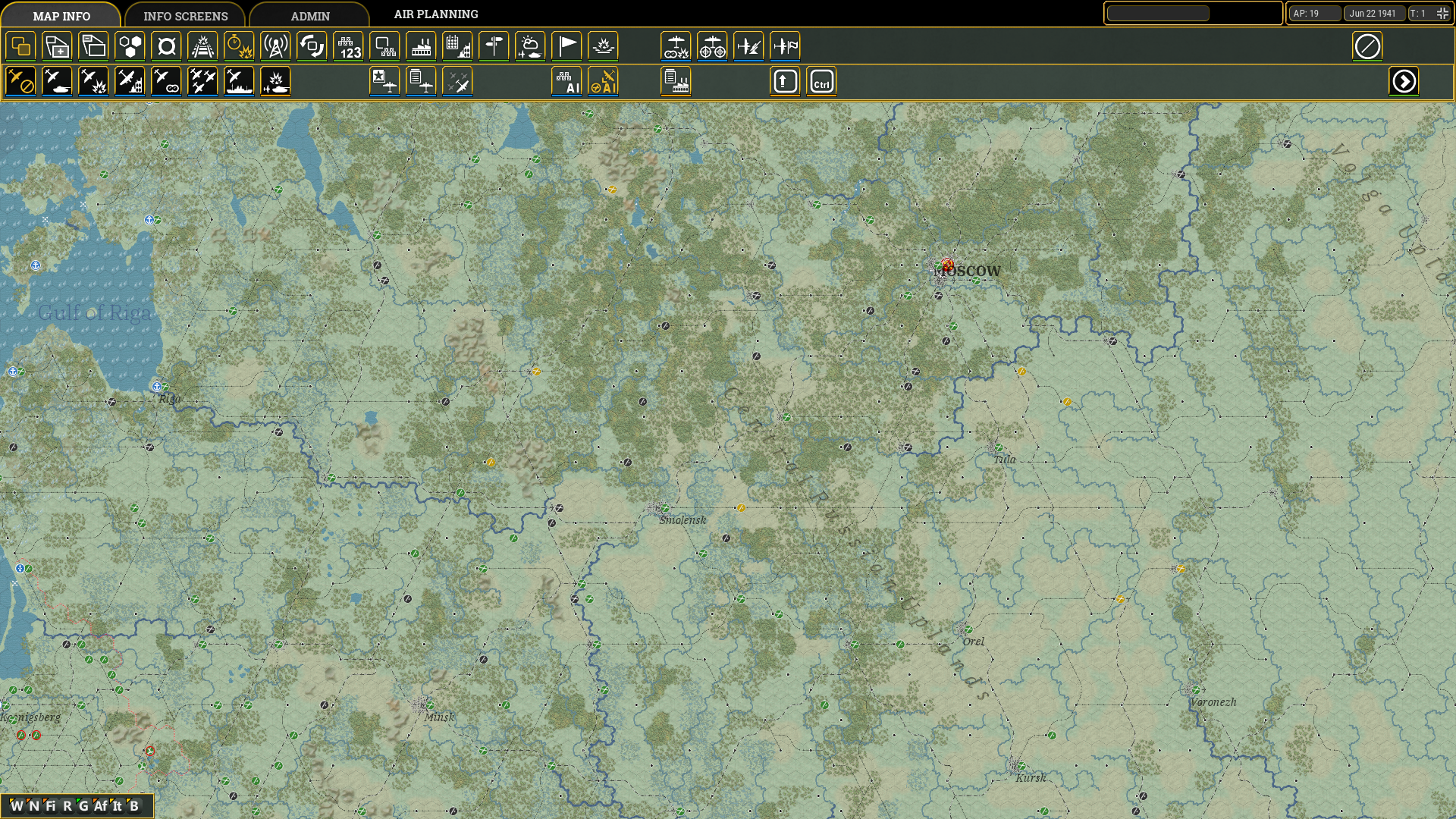
Task: Click the unit hierarchy icon
Action: point(384,46)
